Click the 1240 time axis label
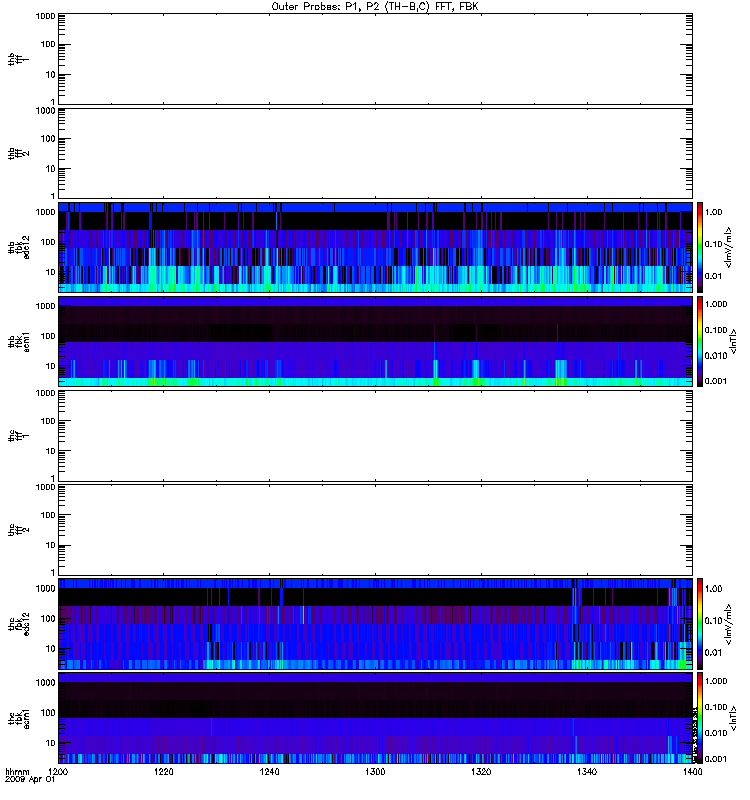The height and width of the screenshot is (800, 750). 269,771
